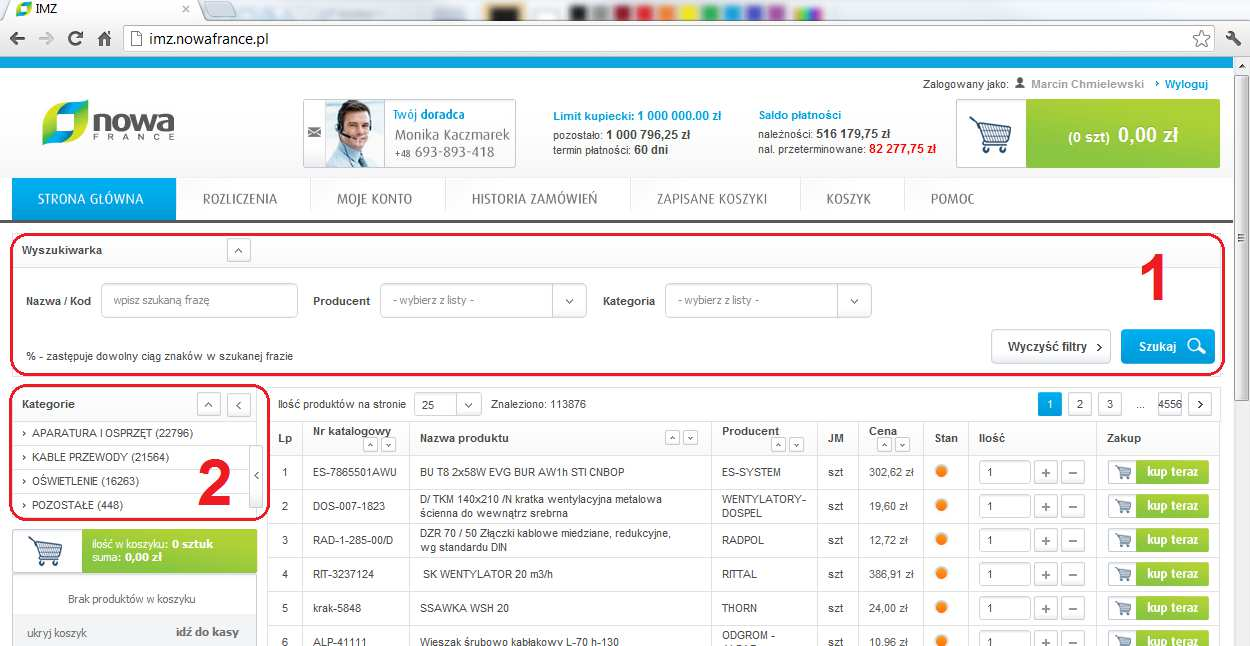Open the KOSZYK tab
1250x646 pixels.
point(849,199)
